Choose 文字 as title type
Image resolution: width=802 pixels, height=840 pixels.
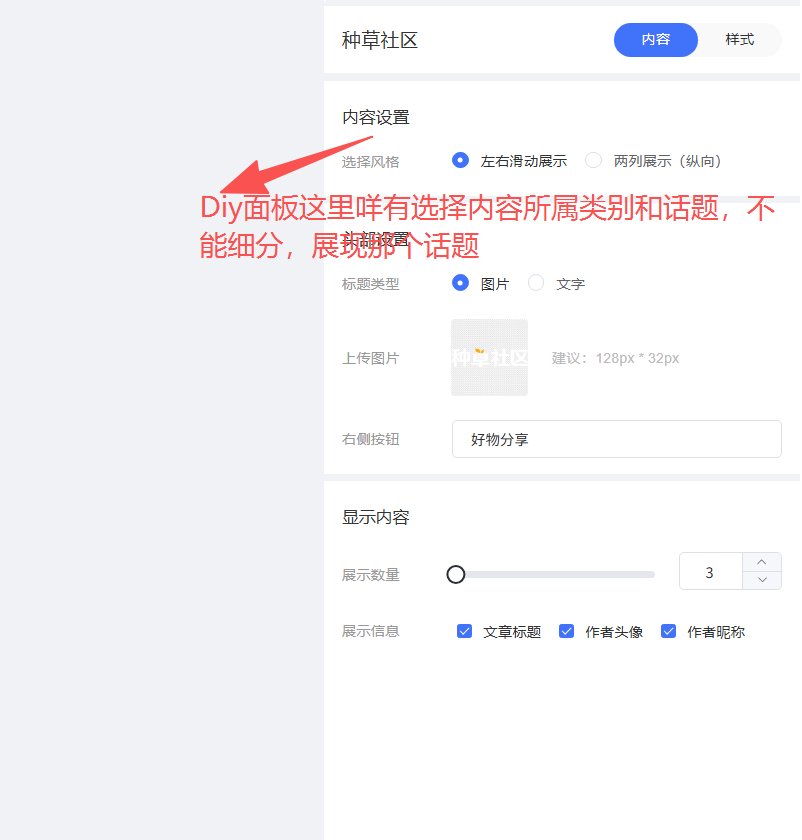click(536, 283)
